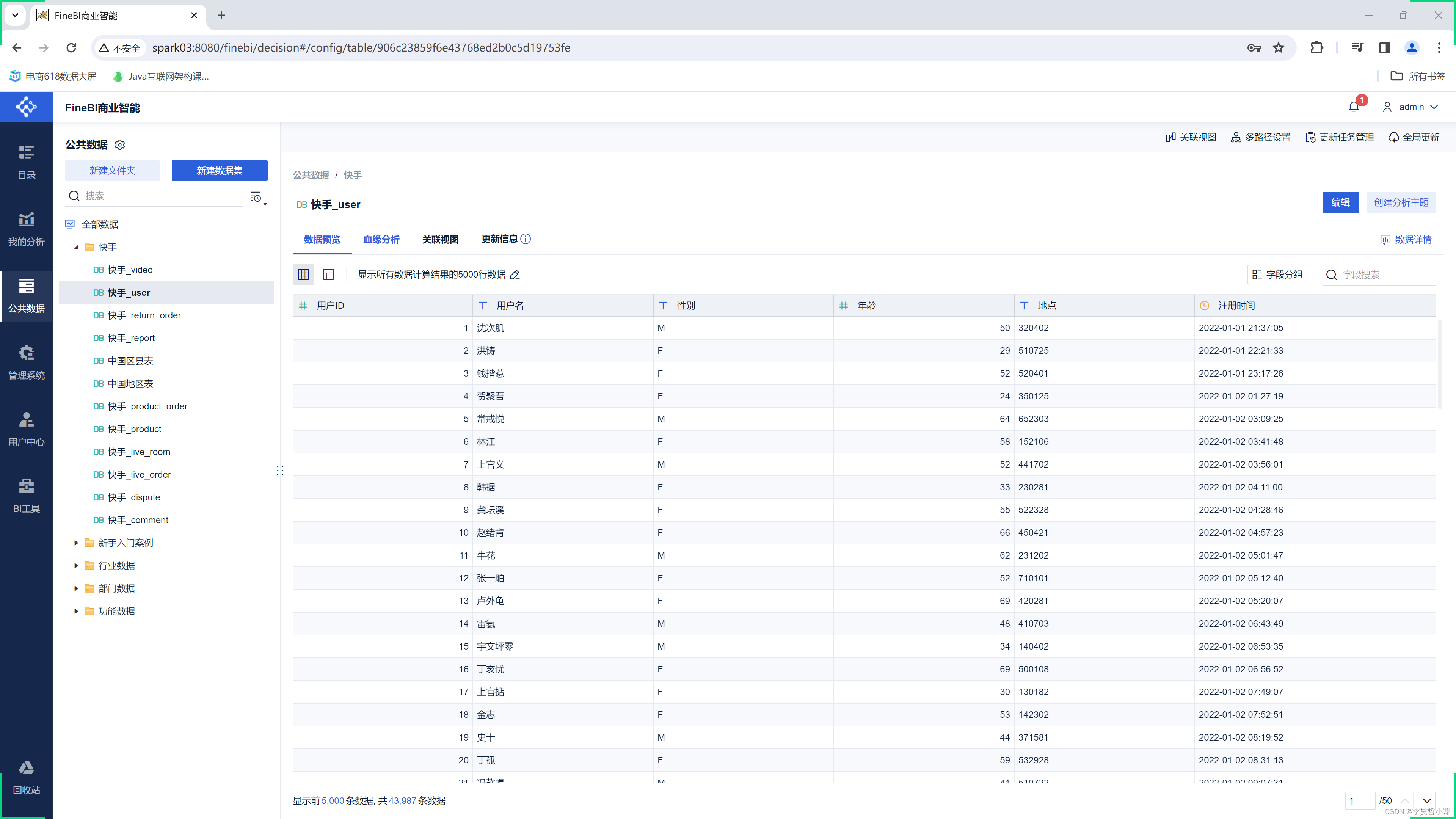Trigger 全局更新 global update
The height and width of the screenshot is (819, 1456).
coord(1414,137)
